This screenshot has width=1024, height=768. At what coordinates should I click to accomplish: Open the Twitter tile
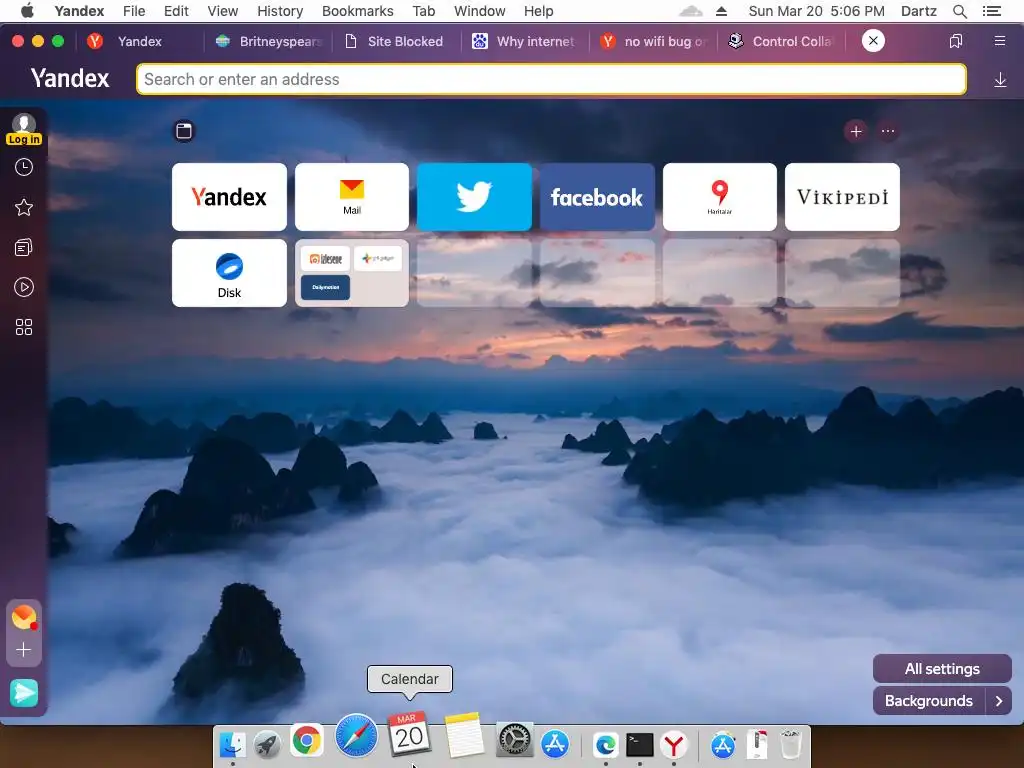pos(474,197)
